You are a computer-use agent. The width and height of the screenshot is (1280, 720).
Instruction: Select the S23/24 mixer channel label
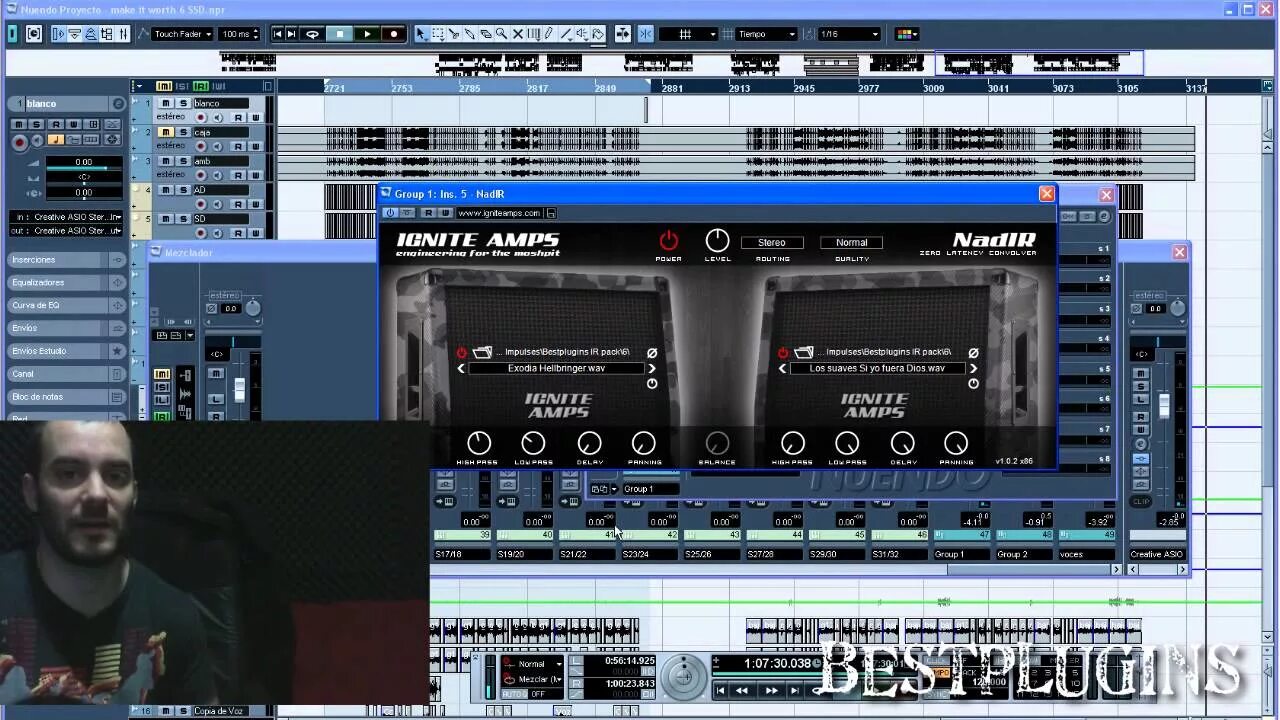click(650, 554)
